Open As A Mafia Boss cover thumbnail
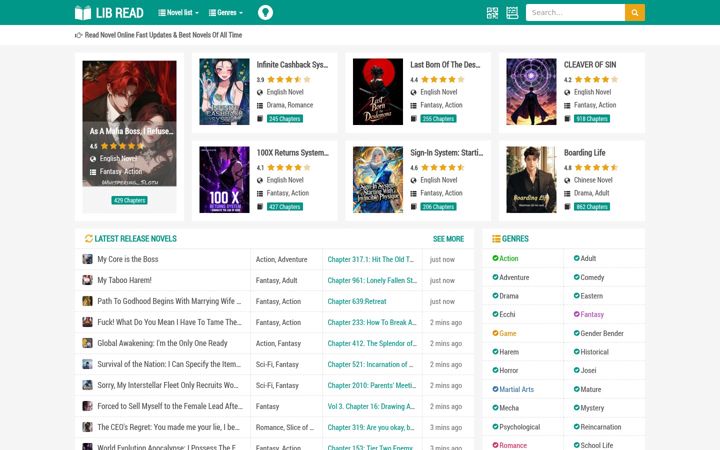This screenshot has width=720, height=450. pyautogui.click(x=129, y=123)
